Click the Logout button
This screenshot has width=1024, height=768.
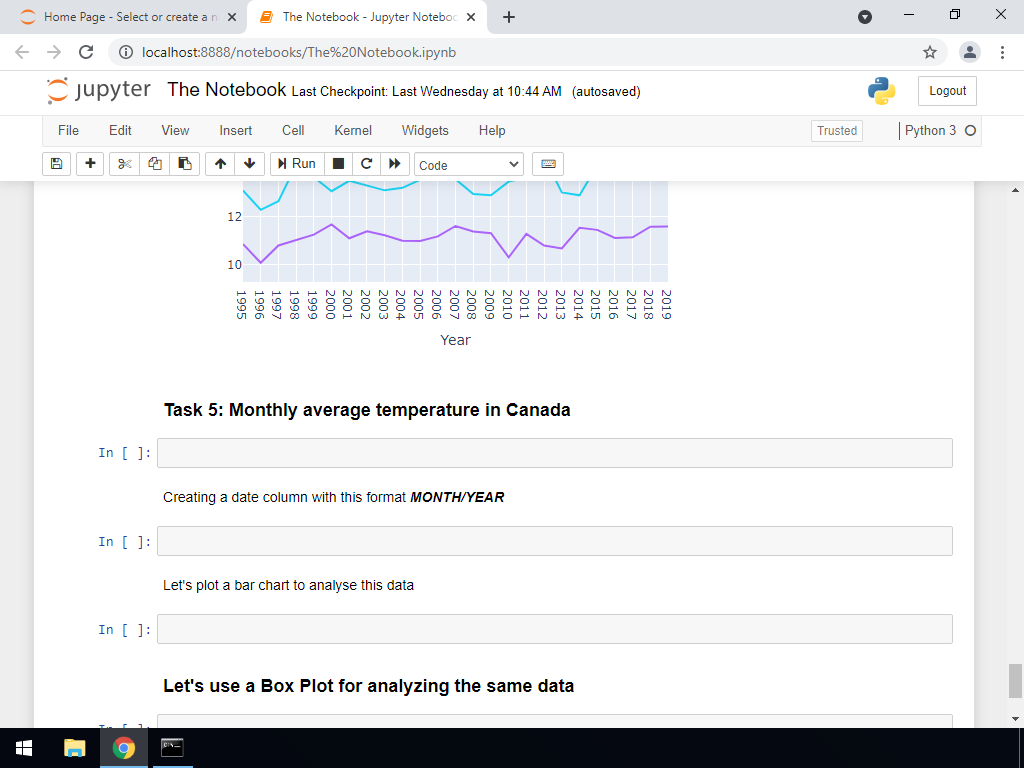947,91
